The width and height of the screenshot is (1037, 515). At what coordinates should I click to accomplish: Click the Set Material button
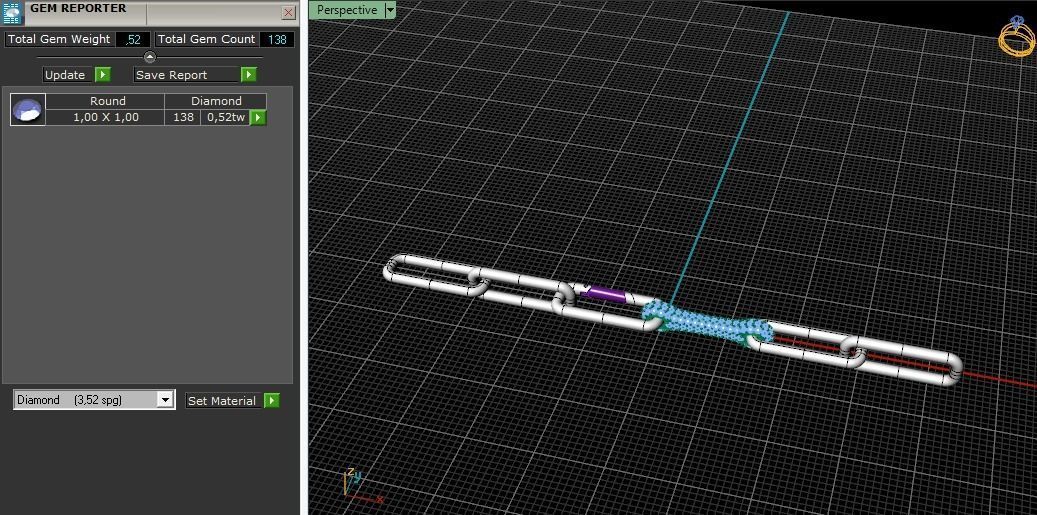222,401
